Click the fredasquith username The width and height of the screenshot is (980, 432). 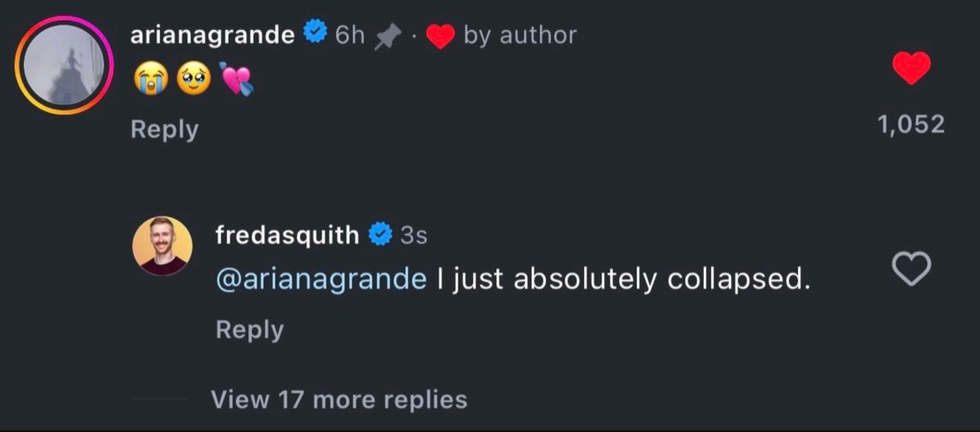pos(287,235)
